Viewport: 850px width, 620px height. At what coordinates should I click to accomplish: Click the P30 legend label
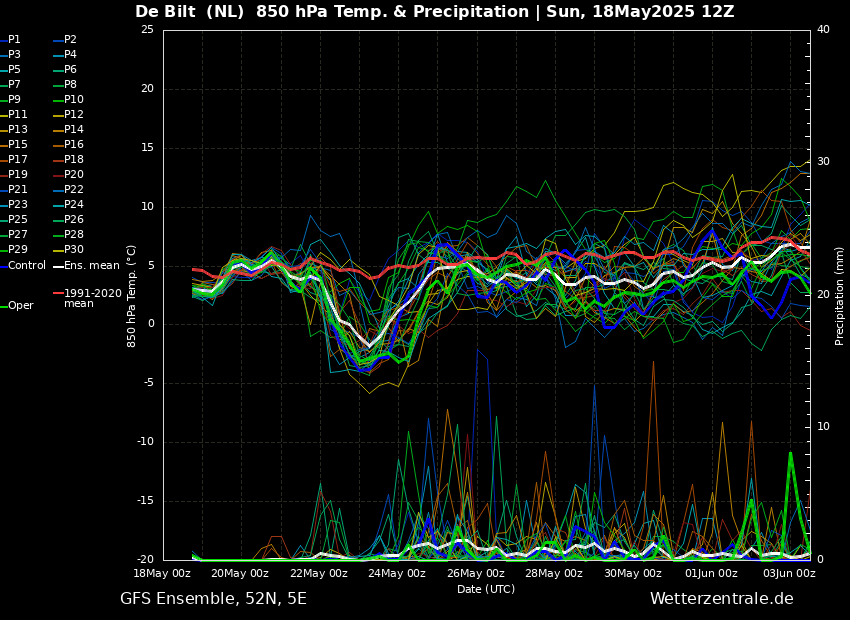[74, 250]
